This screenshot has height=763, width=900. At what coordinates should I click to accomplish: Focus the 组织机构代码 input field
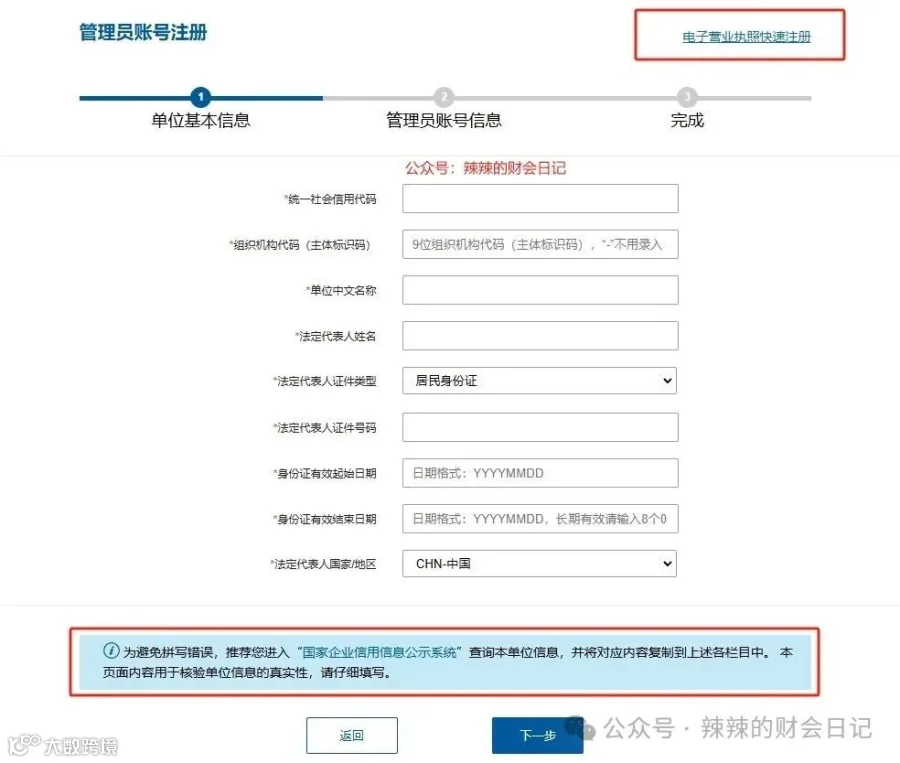(x=540, y=245)
